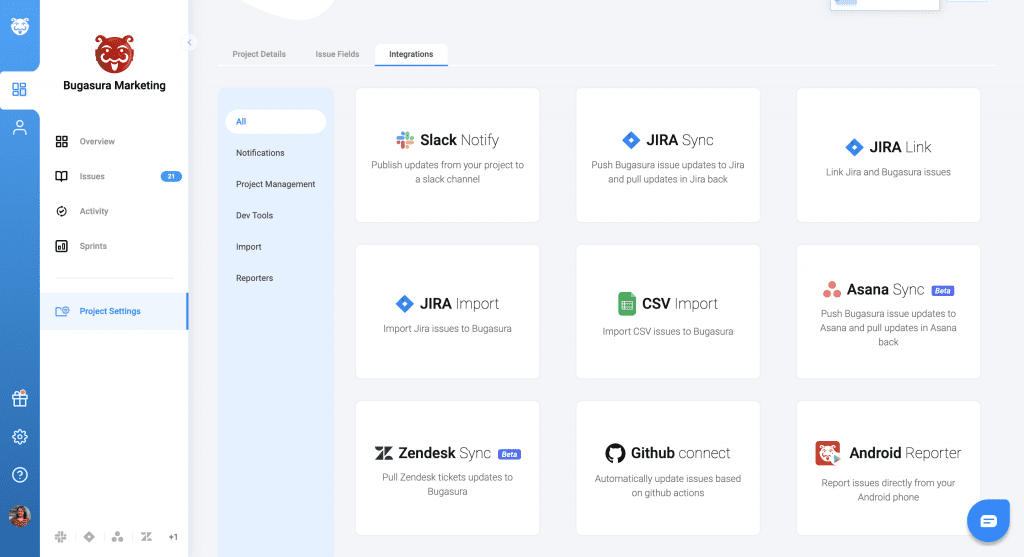This screenshot has height=557, width=1024.
Task: Filter integrations by Notifications
Action: coord(260,153)
